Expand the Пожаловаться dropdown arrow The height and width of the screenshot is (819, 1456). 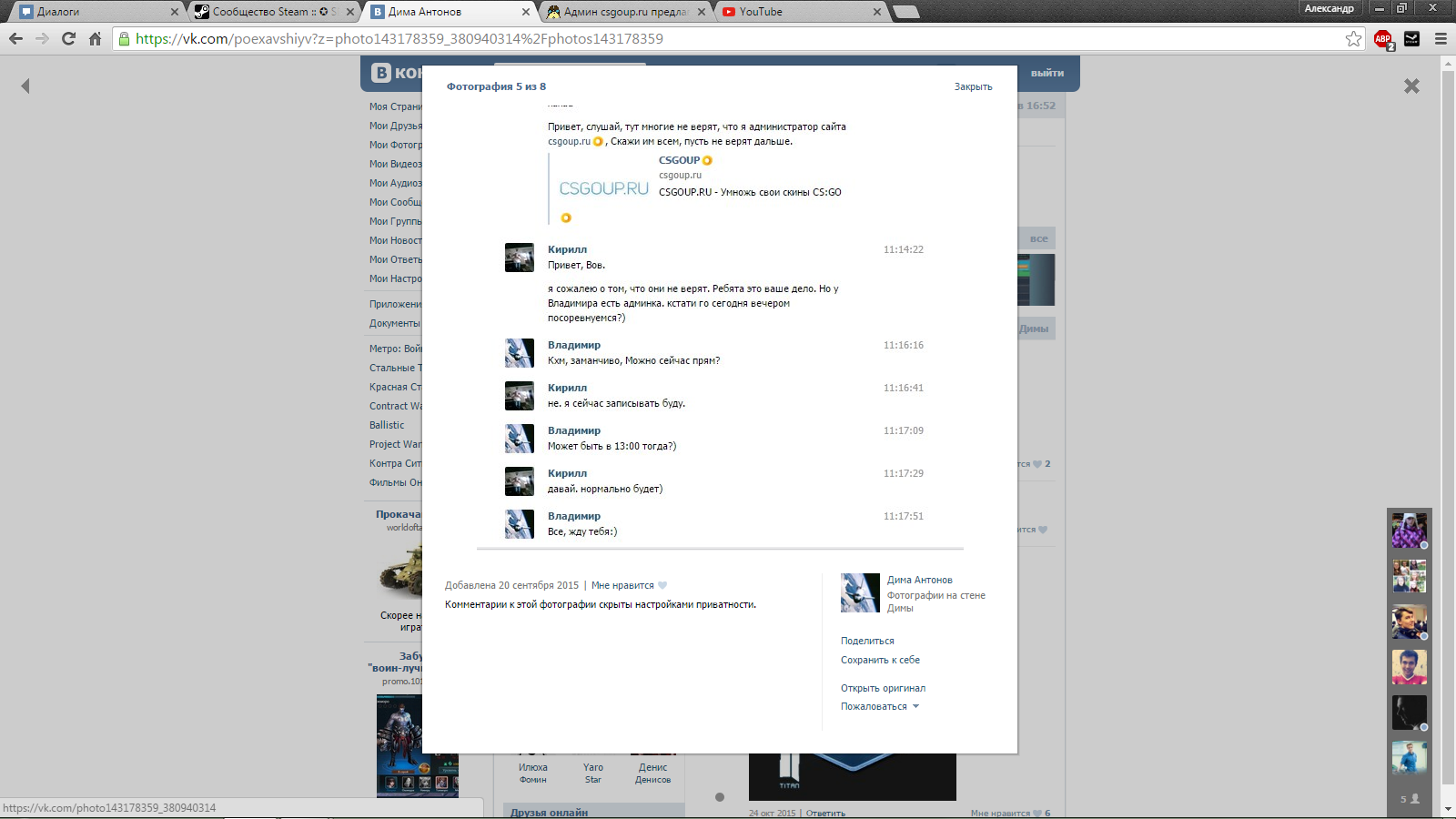coord(915,706)
